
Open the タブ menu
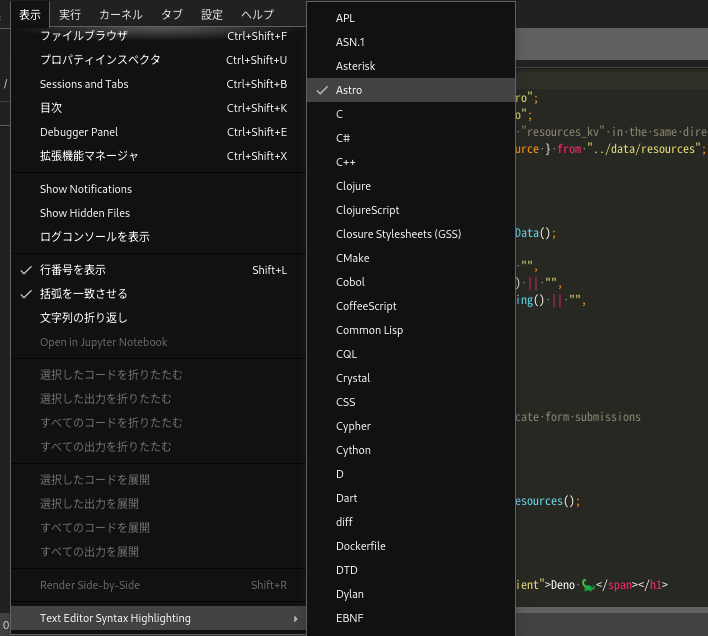(172, 14)
